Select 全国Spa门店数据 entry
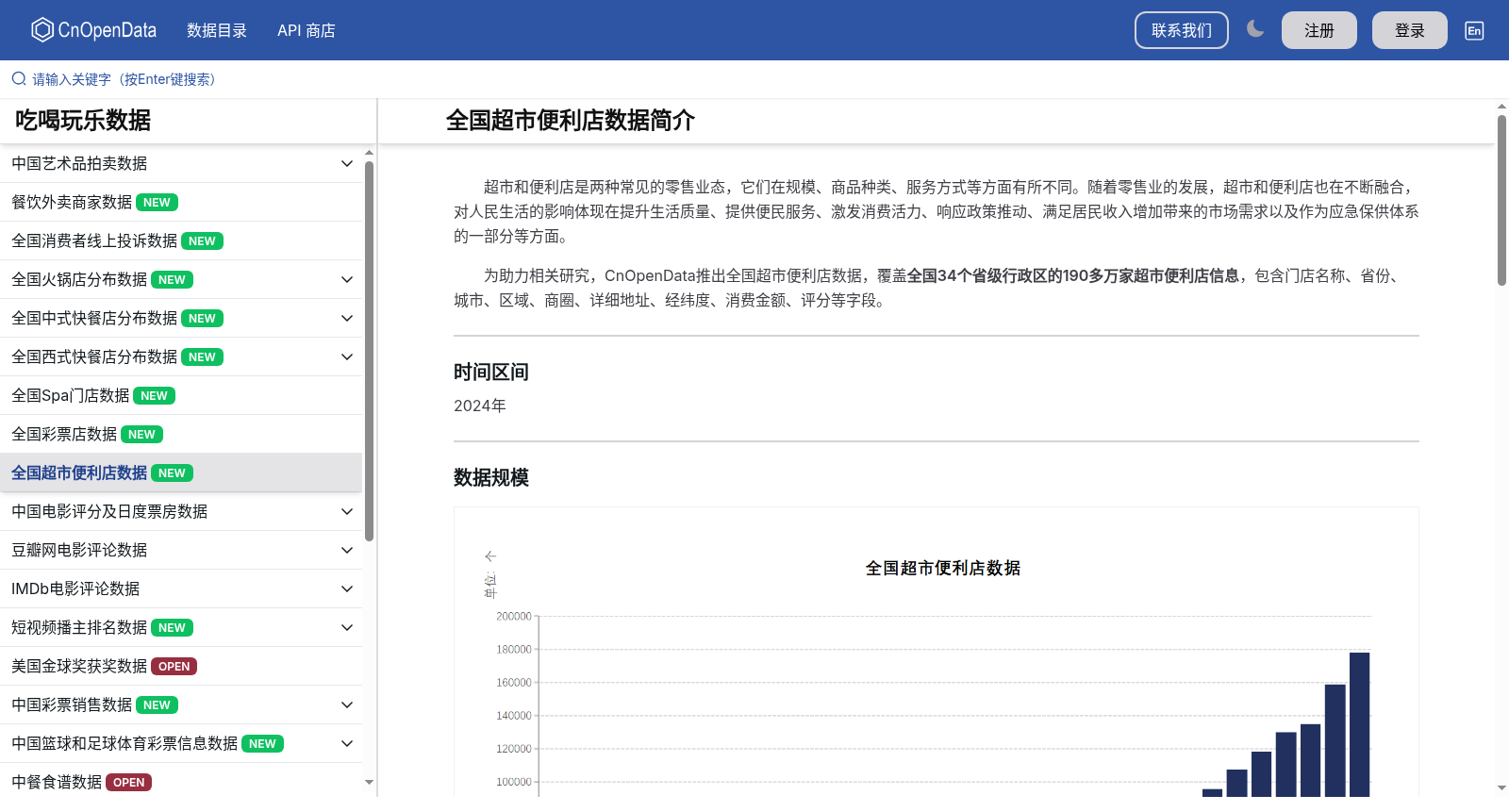 pos(181,395)
